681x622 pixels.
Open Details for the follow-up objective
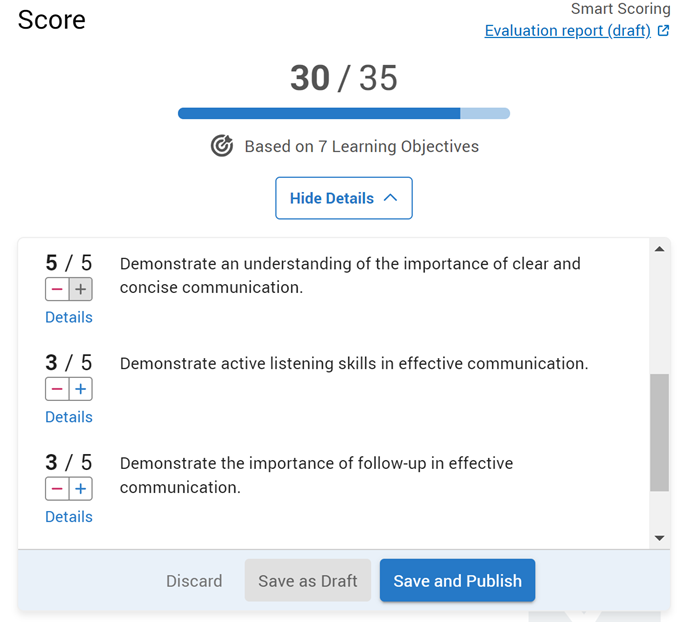pyautogui.click(x=69, y=517)
